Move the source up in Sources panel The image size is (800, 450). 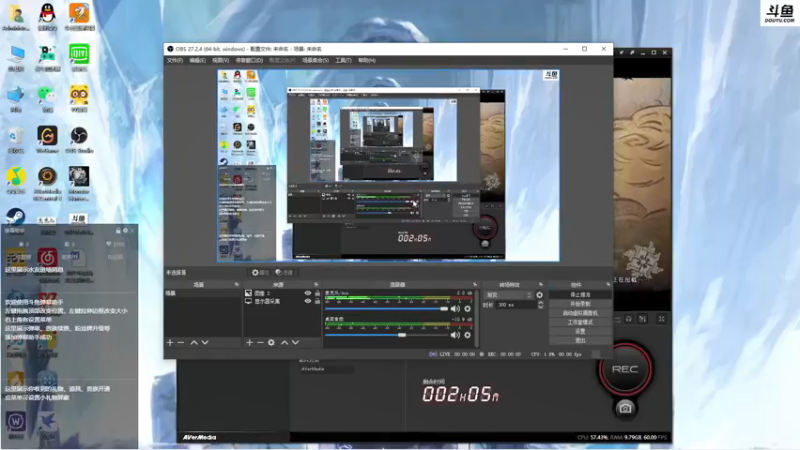[x=284, y=342]
